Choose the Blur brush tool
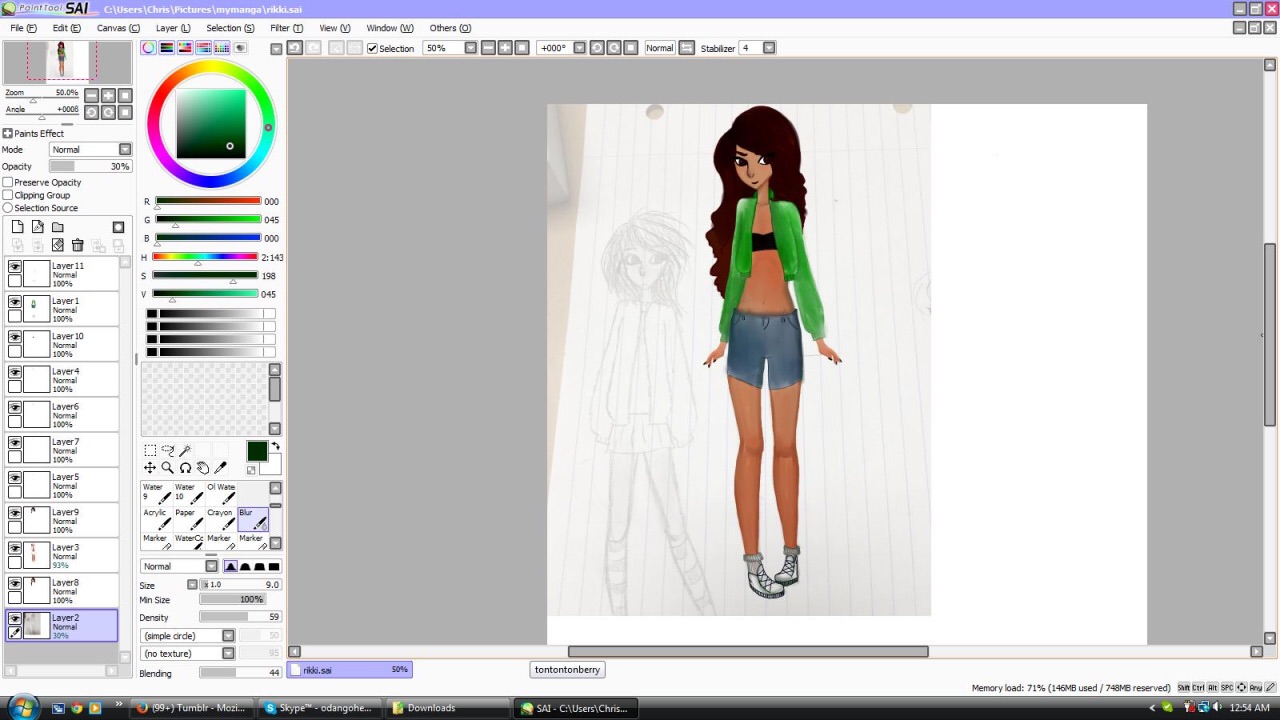Screen dimensions: 1280x720 253,519
